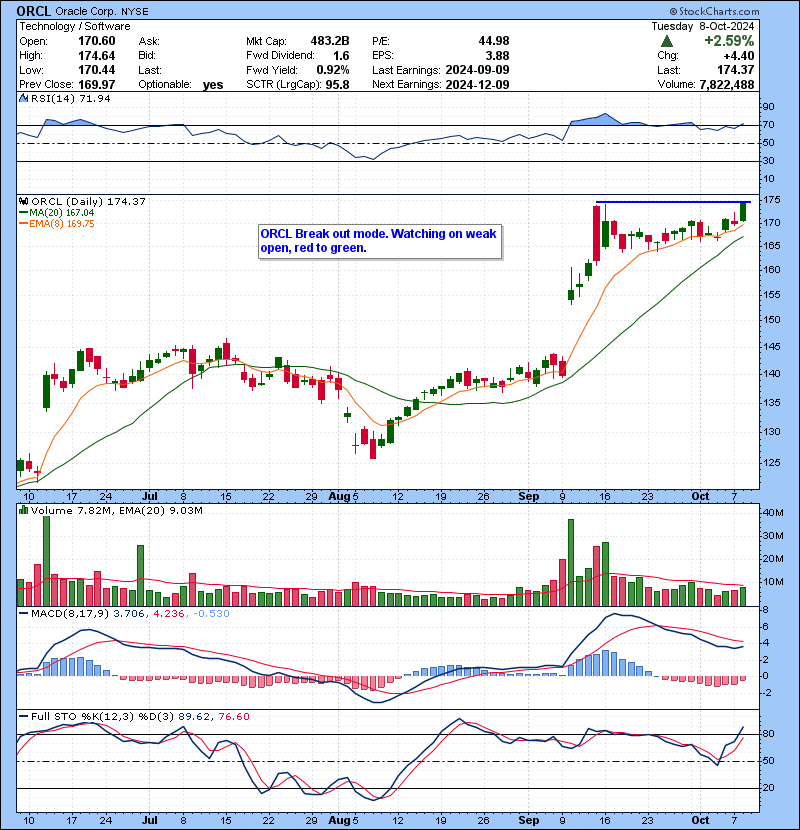Click the 'Sep' label on the price chart axis
The height and width of the screenshot is (830, 800).
[x=528, y=496]
